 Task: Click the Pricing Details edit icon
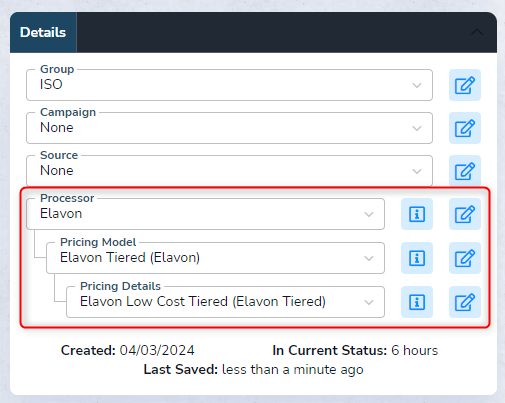pyautogui.click(x=465, y=302)
